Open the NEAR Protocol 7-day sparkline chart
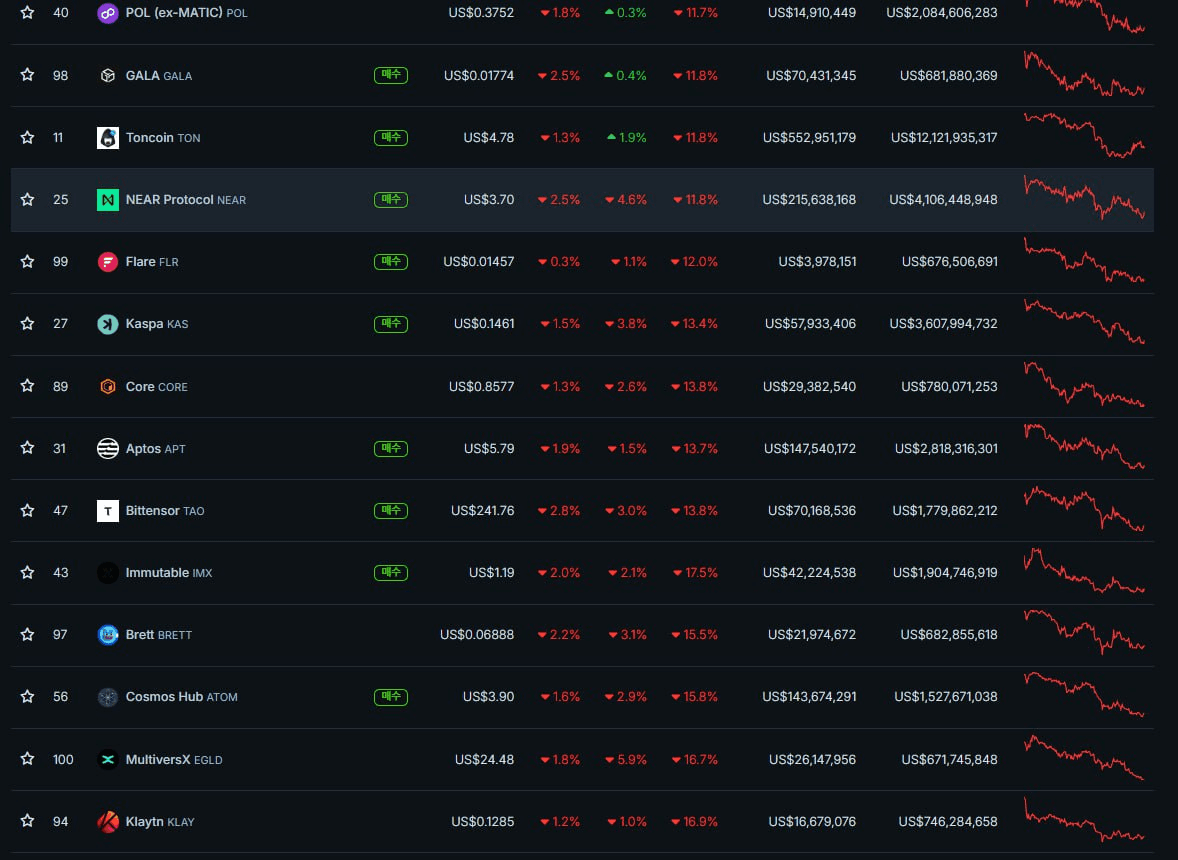 (x=1084, y=198)
